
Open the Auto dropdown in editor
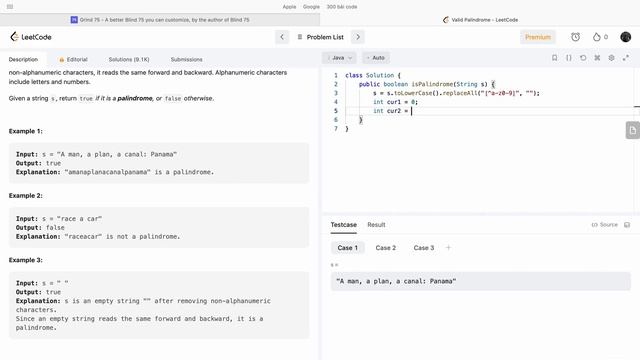click(x=376, y=58)
